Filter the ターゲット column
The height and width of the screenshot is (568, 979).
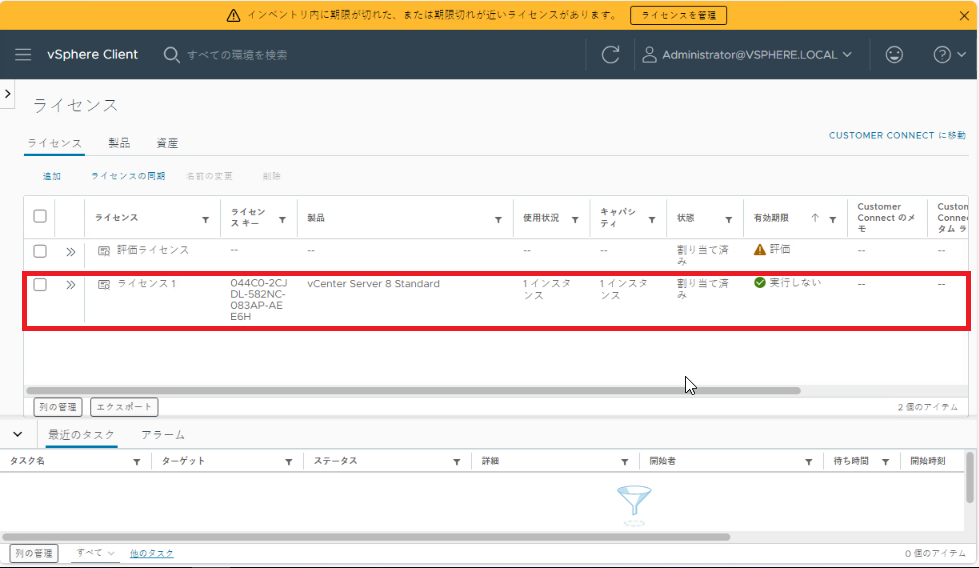(x=288, y=462)
